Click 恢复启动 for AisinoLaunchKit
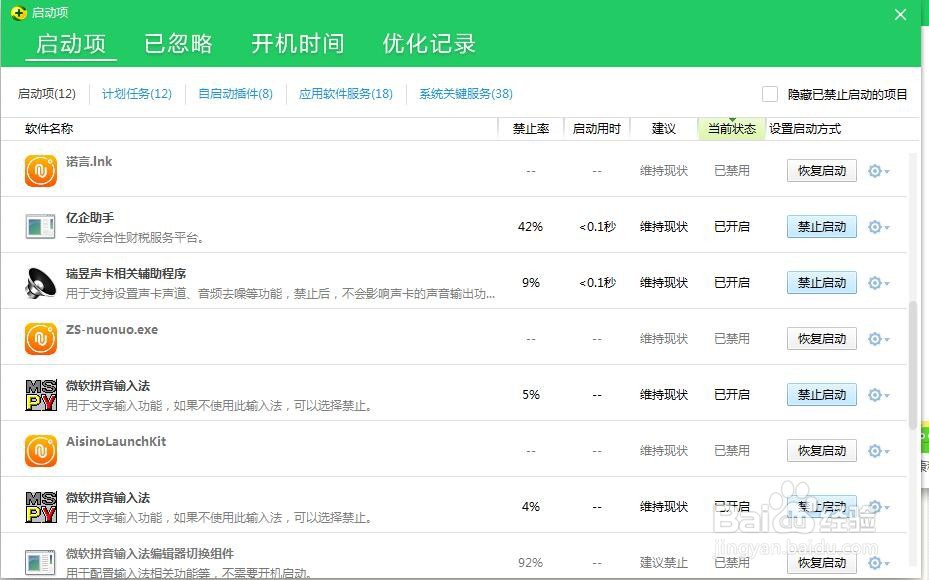The width and height of the screenshot is (929, 580). click(x=822, y=451)
